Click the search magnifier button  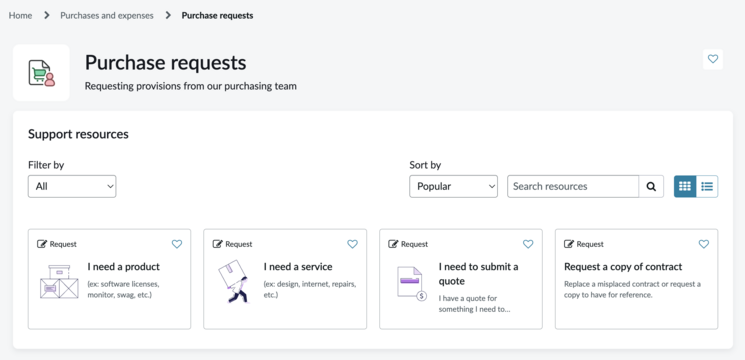click(x=651, y=186)
